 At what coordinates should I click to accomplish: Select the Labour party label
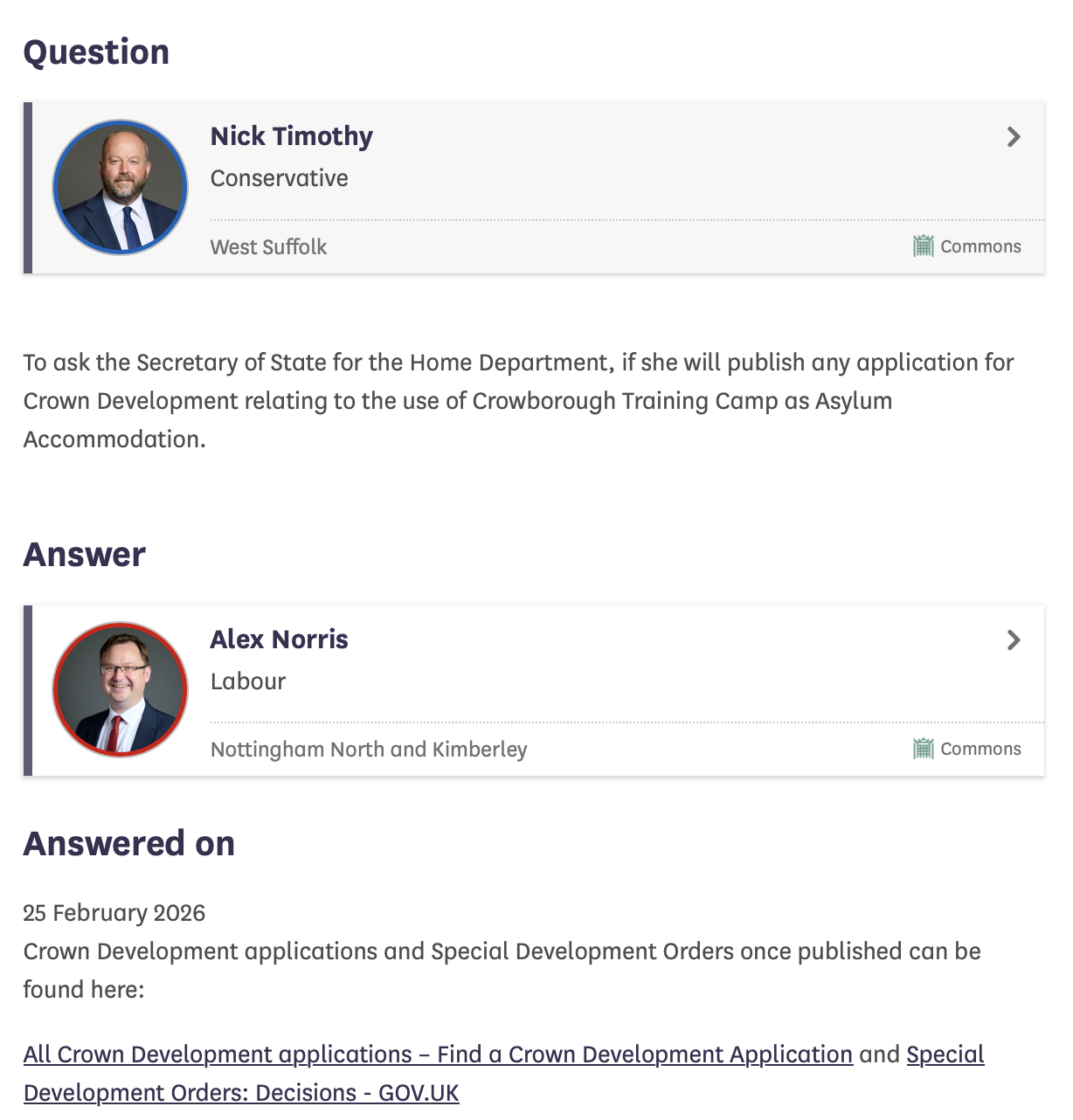[248, 681]
